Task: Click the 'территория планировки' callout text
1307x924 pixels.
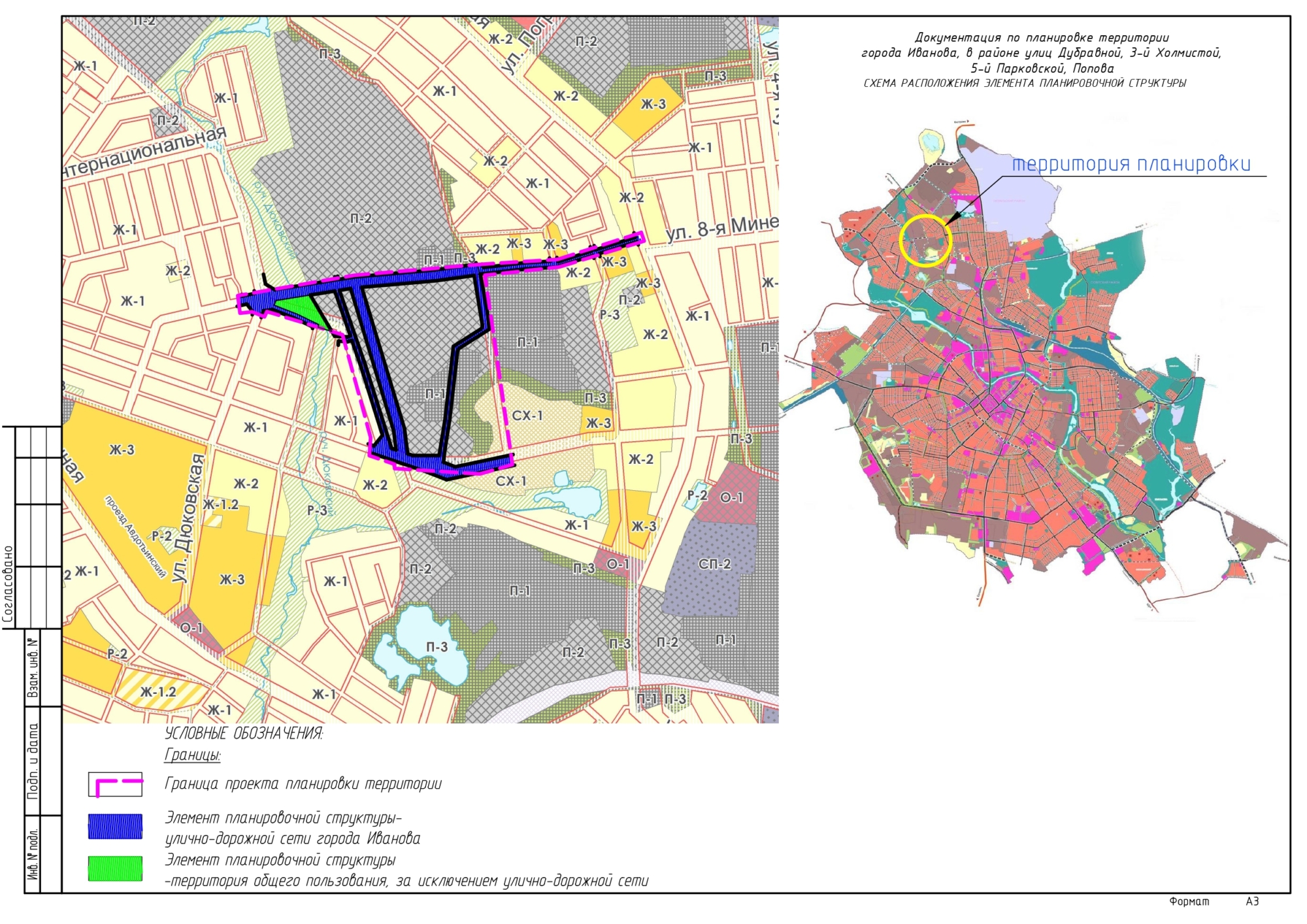Action: [x=1131, y=164]
